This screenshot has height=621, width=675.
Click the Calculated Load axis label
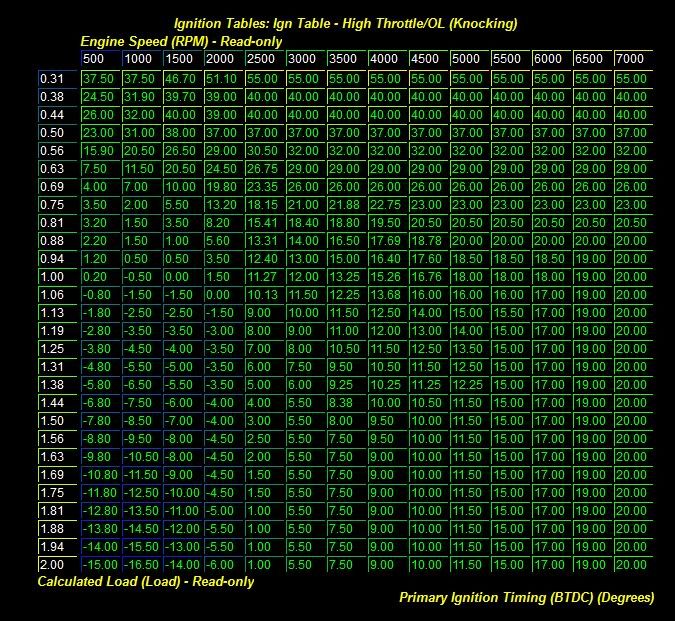(x=146, y=581)
